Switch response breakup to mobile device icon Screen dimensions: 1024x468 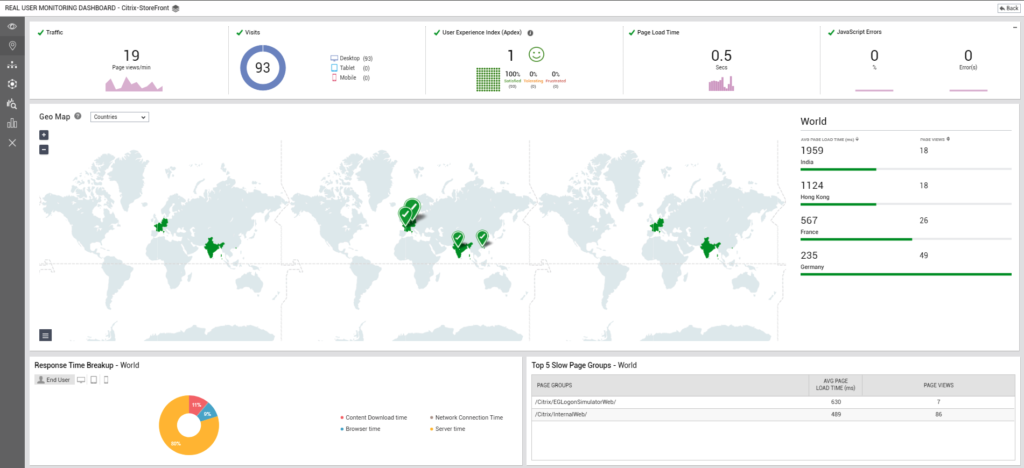106,379
